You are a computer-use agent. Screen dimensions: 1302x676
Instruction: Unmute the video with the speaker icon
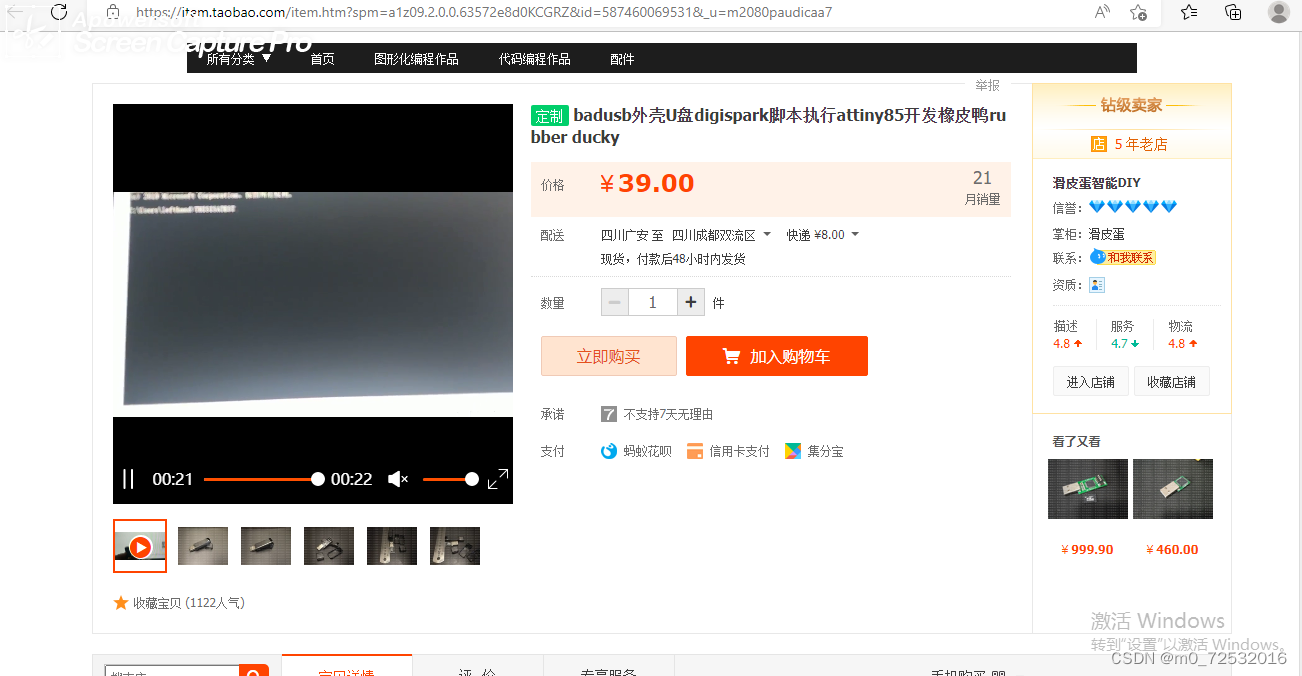(x=398, y=479)
